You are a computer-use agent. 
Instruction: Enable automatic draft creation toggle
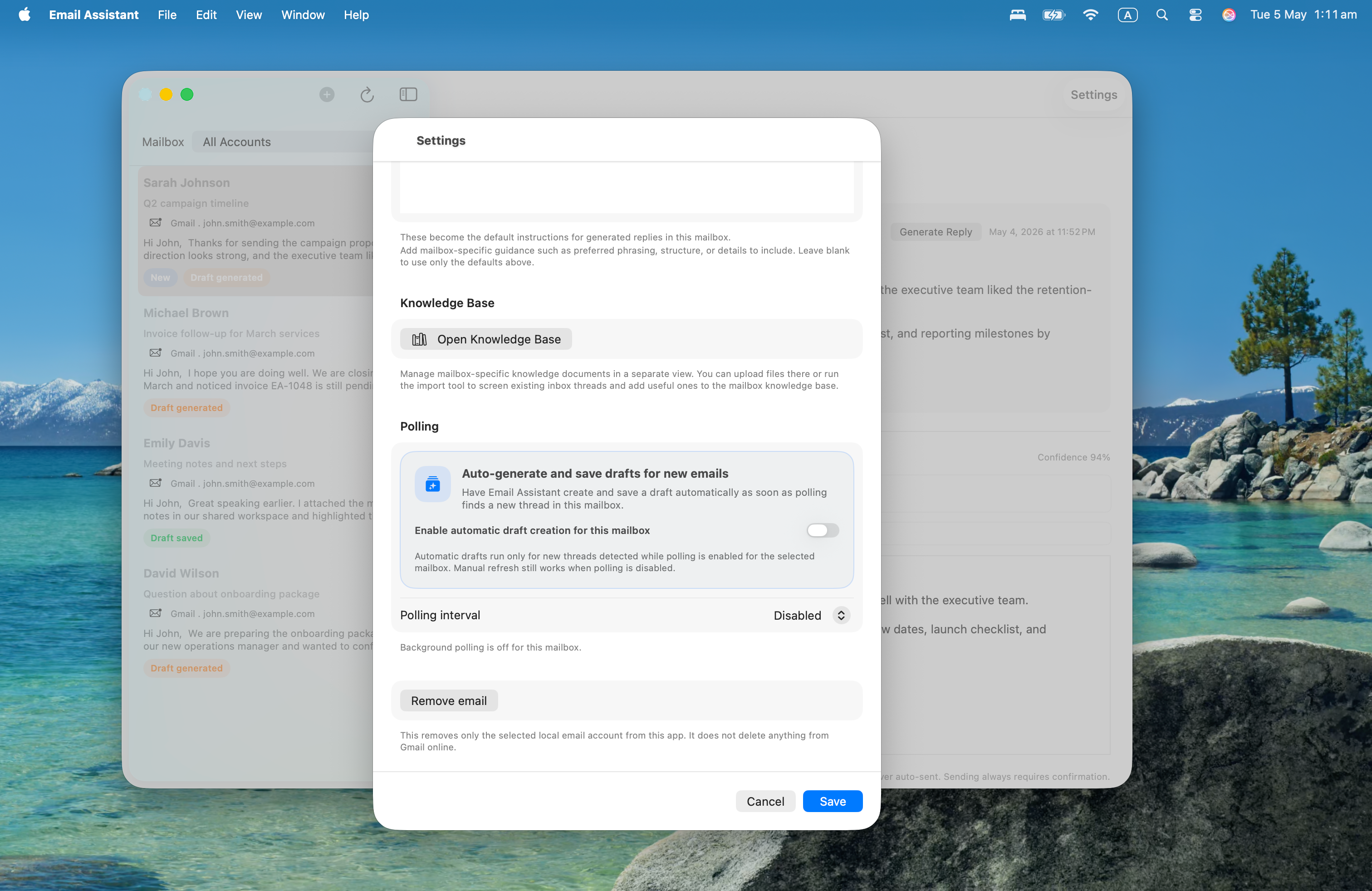tap(823, 530)
